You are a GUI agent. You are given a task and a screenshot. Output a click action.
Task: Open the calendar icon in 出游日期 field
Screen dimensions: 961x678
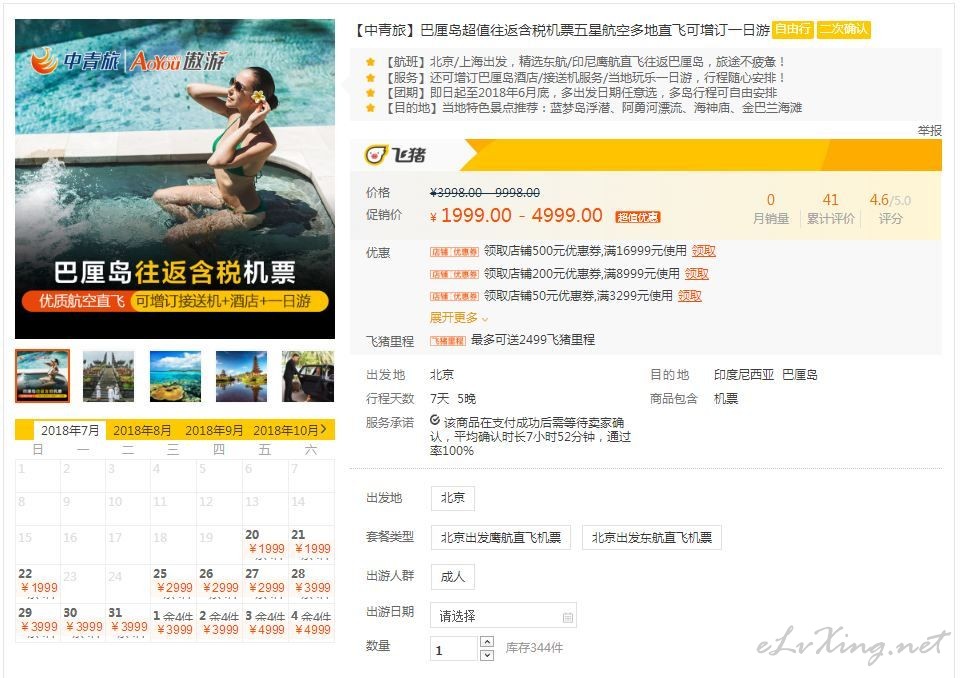point(568,617)
